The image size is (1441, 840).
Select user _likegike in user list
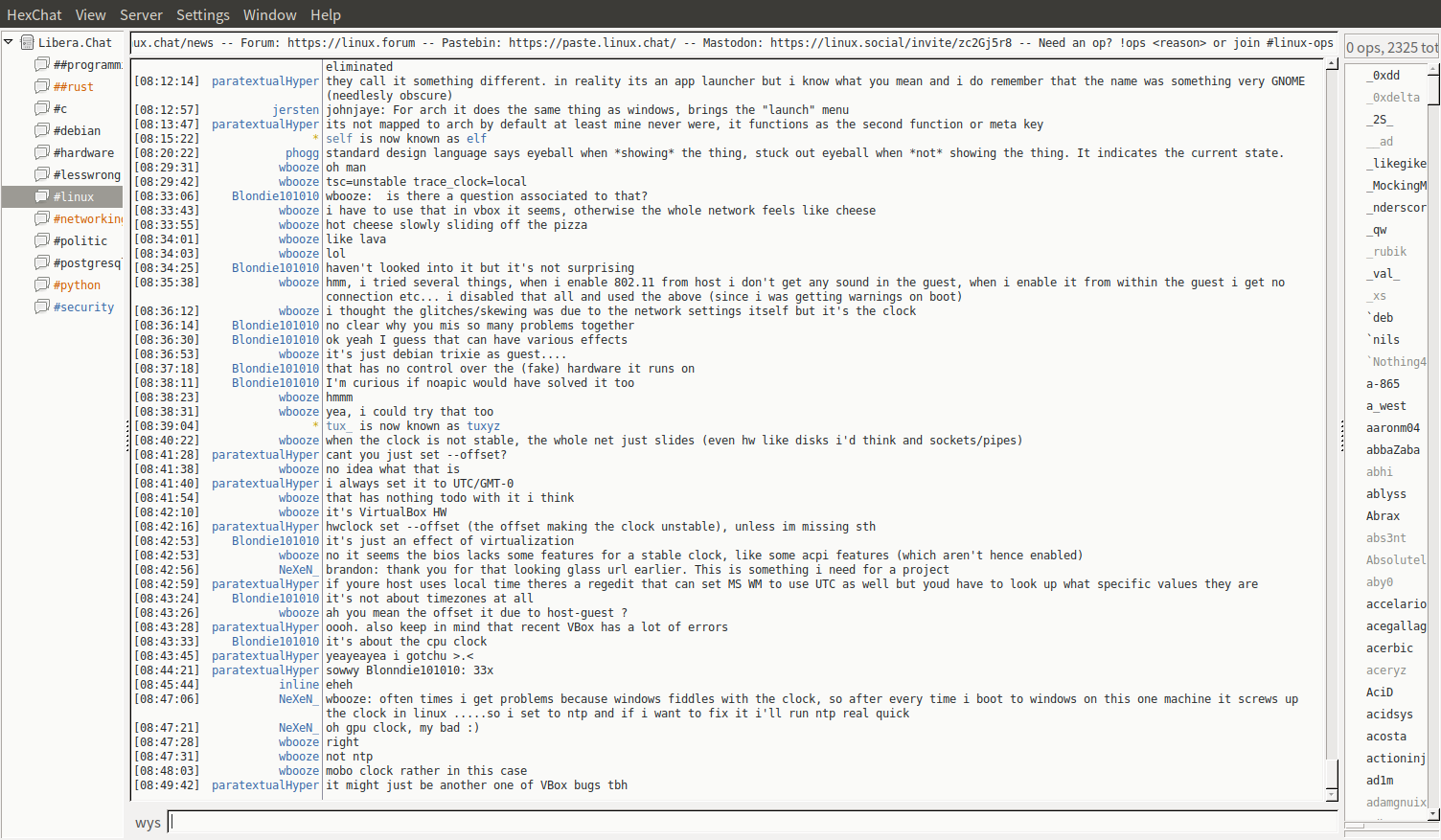[1397, 163]
